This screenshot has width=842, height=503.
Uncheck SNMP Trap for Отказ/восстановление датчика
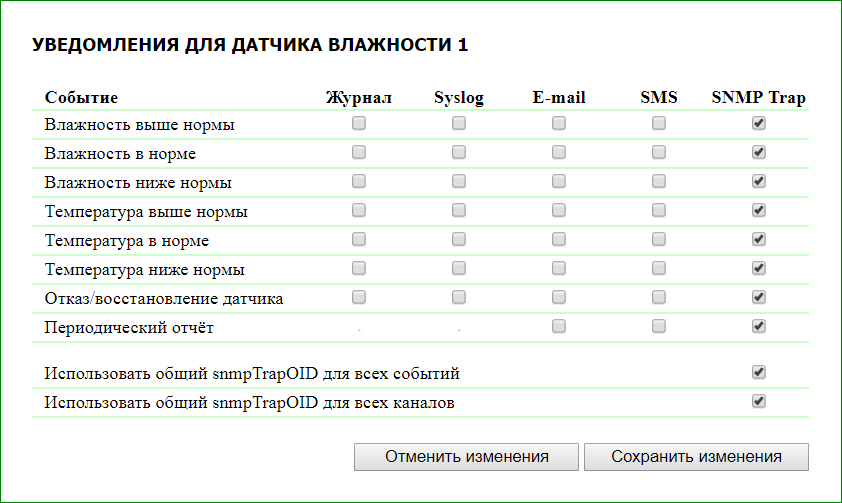pyautogui.click(x=759, y=297)
